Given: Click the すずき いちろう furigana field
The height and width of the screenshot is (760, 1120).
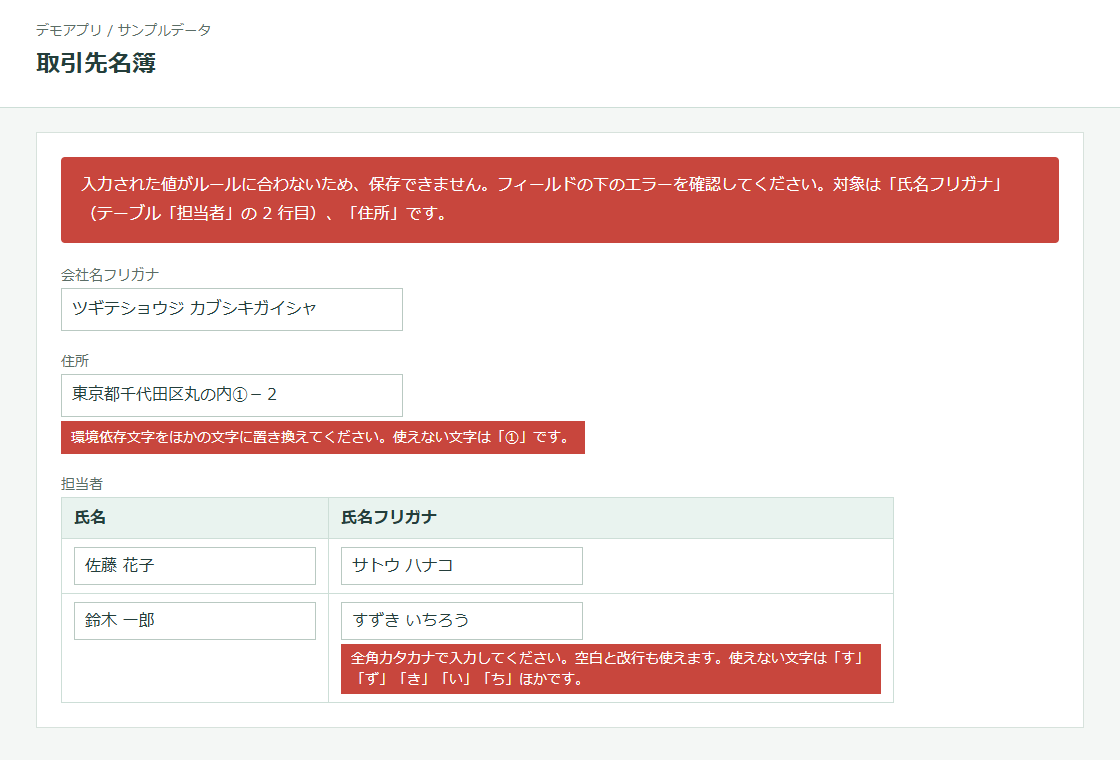Looking at the screenshot, I should 461,621.
